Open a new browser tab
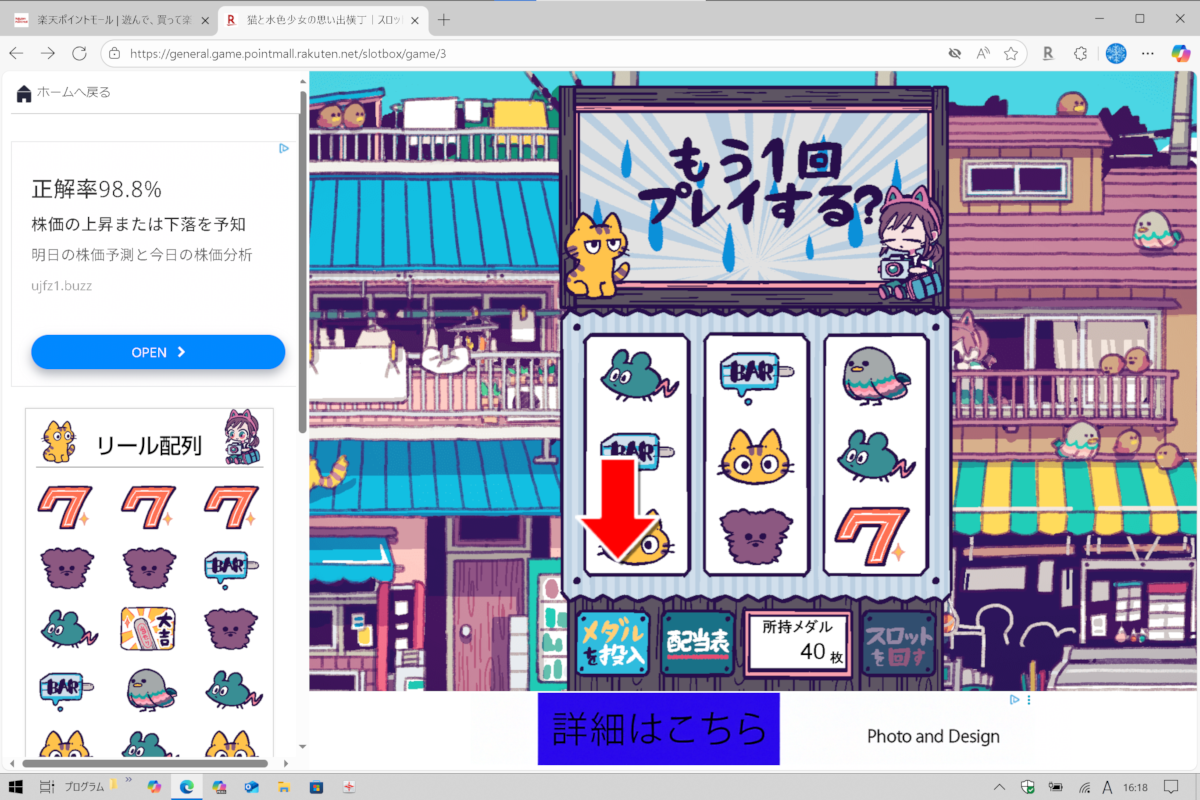1200x800 pixels. coord(444,20)
